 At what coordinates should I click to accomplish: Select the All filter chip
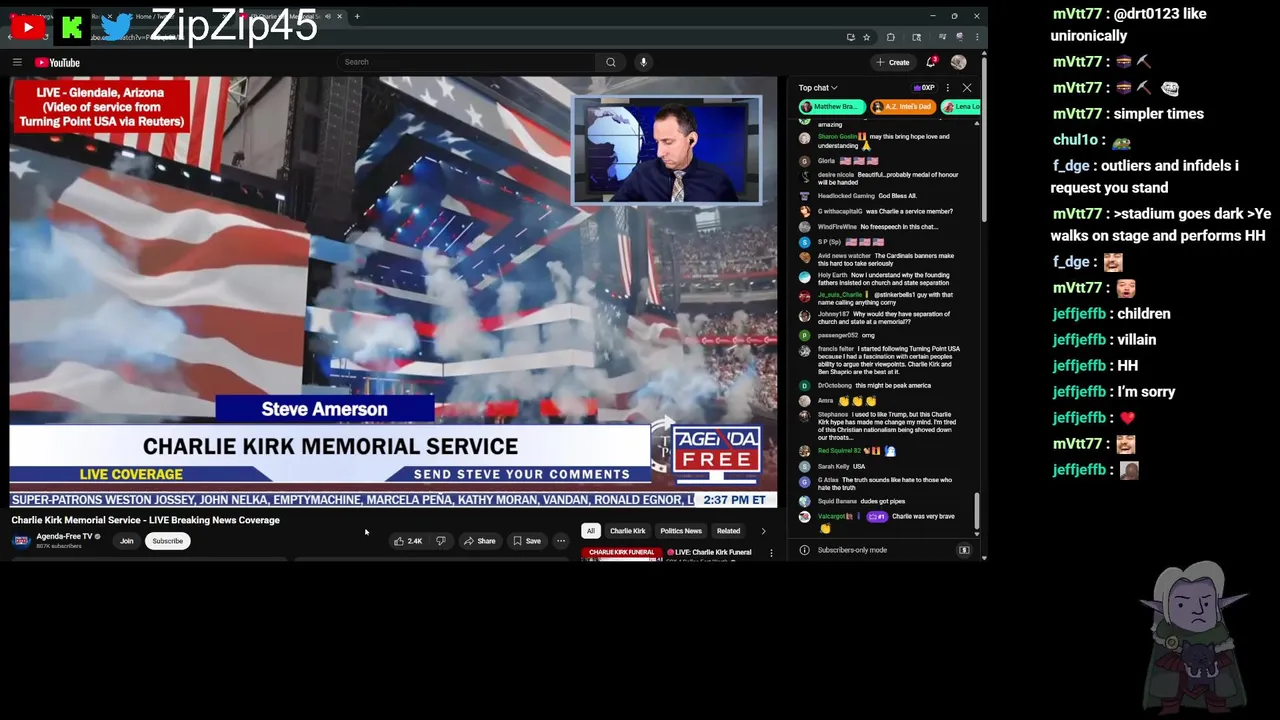point(590,531)
